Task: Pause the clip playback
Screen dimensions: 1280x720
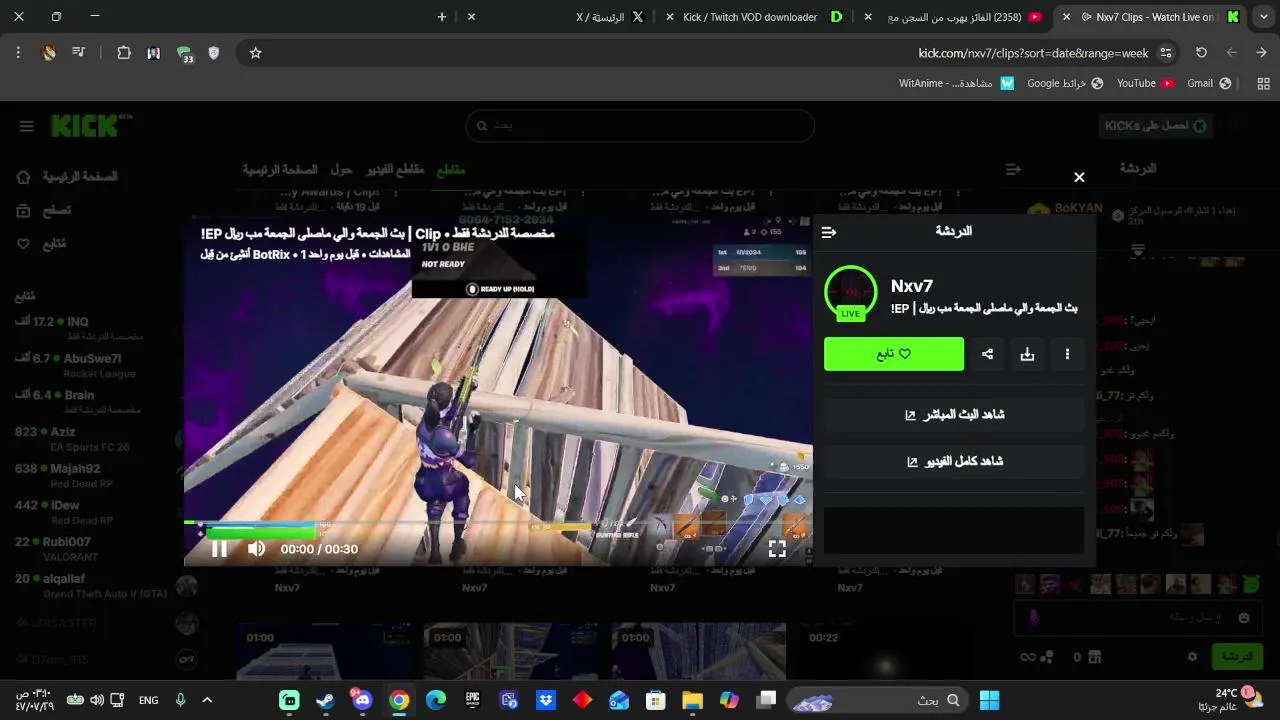Action: [x=219, y=548]
